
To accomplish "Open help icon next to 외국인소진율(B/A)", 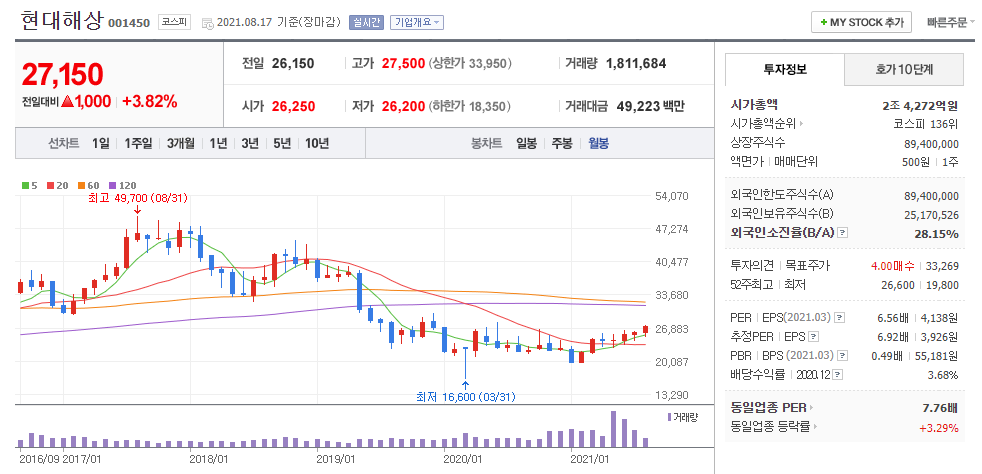I will pyautogui.click(x=842, y=233).
